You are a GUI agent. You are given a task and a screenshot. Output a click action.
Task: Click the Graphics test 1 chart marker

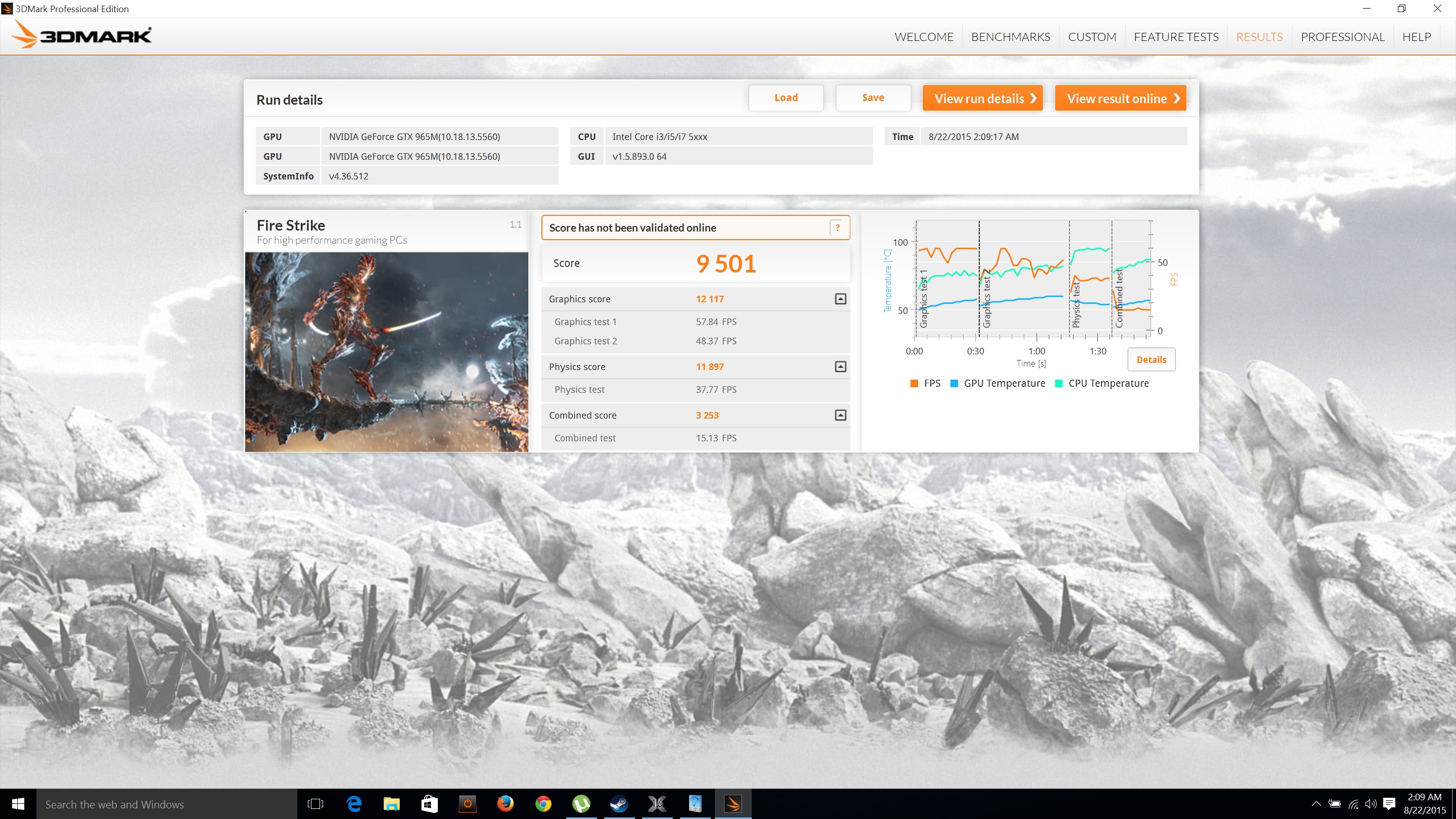[x=924, y=298]
